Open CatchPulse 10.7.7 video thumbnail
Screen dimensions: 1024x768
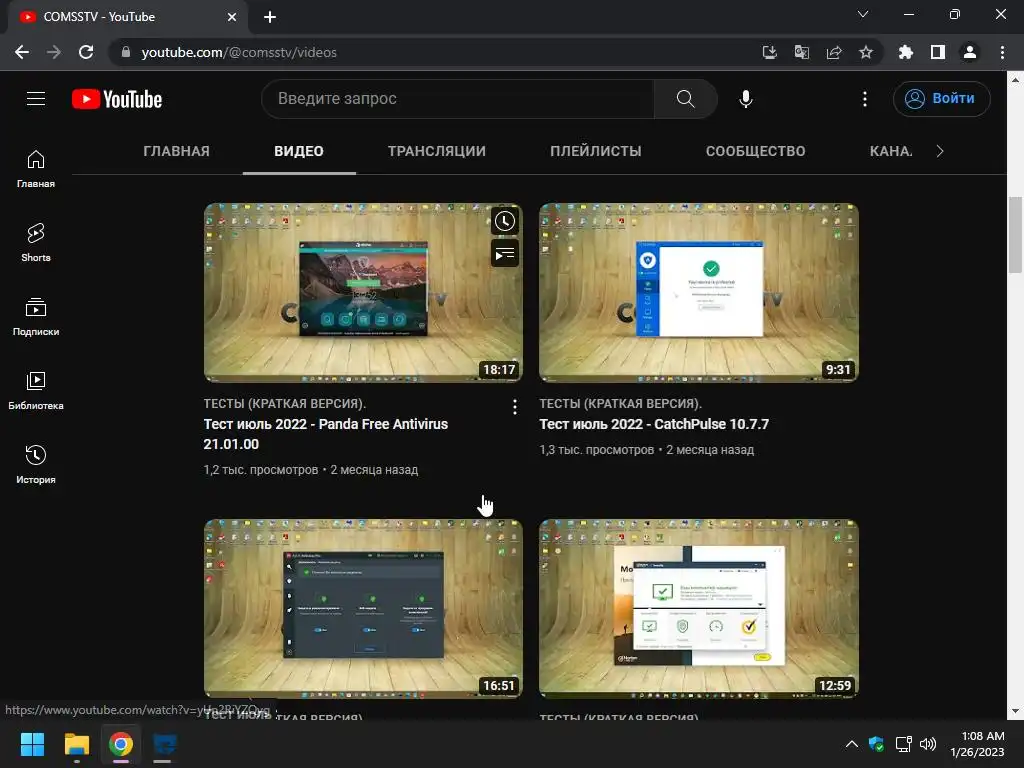click(x=699, y=293)
